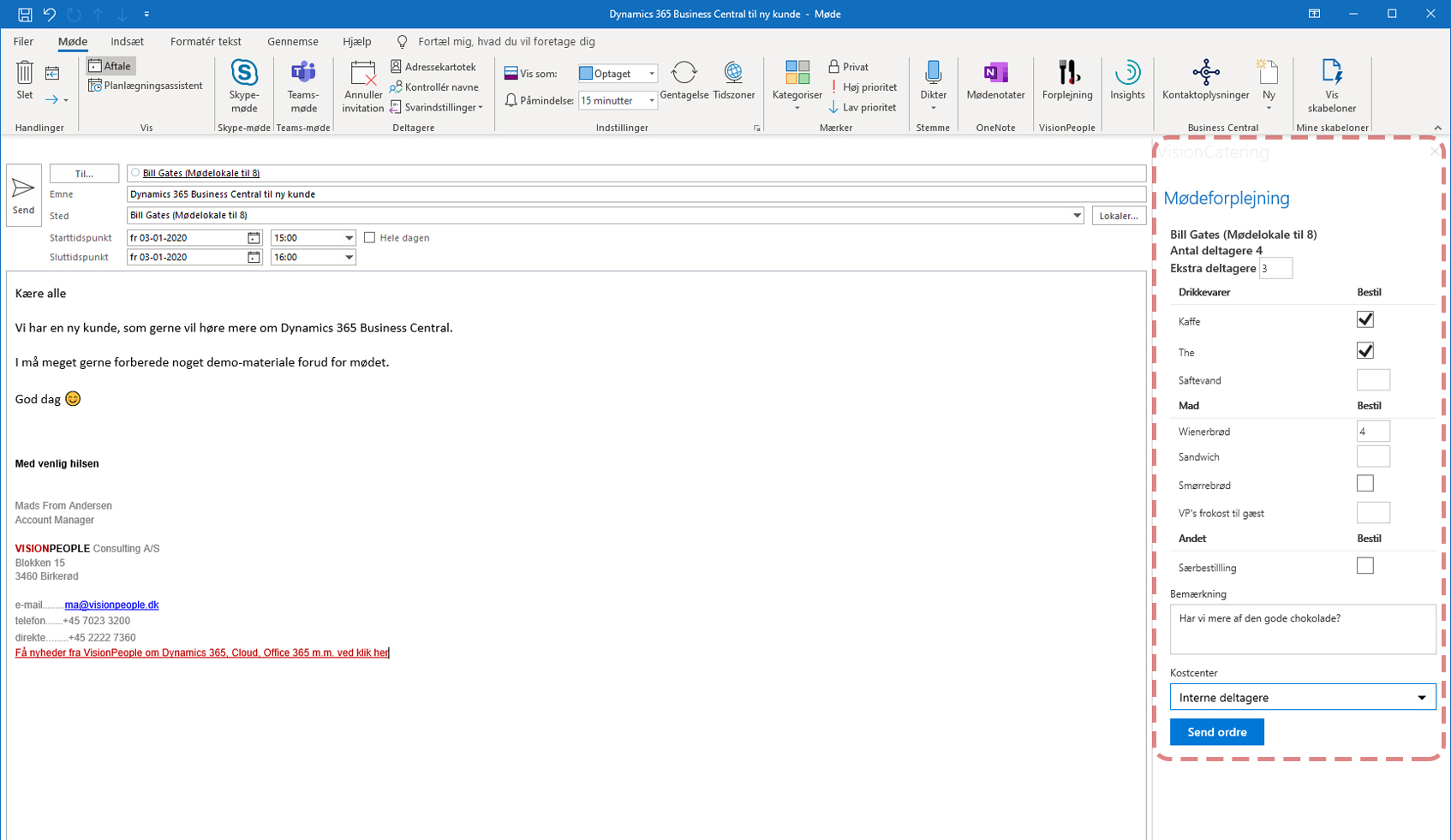Image resolution: width=1451 pixels, height=840 pixels.
Task: Click Annullér invitation icon
Action: point(363,86)
